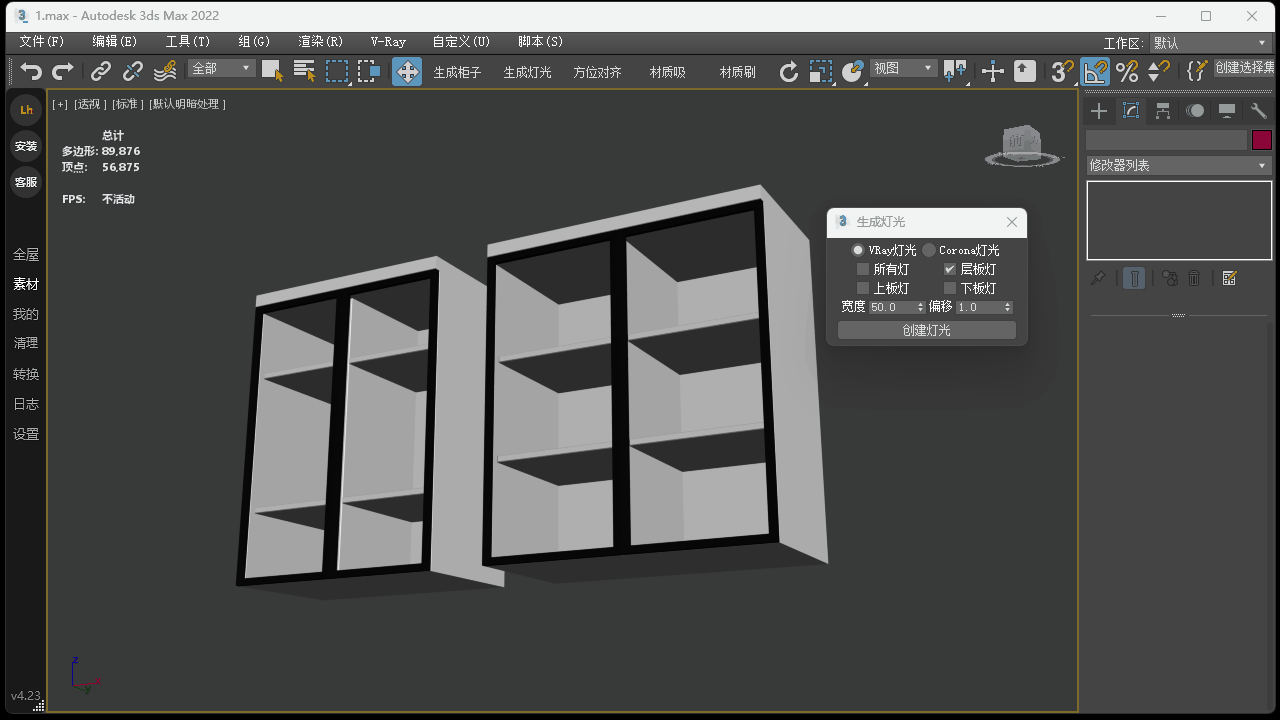Open the Modify command panel tab
The height and width of the screenshot is (720, 1280).
click(1131, 111)
